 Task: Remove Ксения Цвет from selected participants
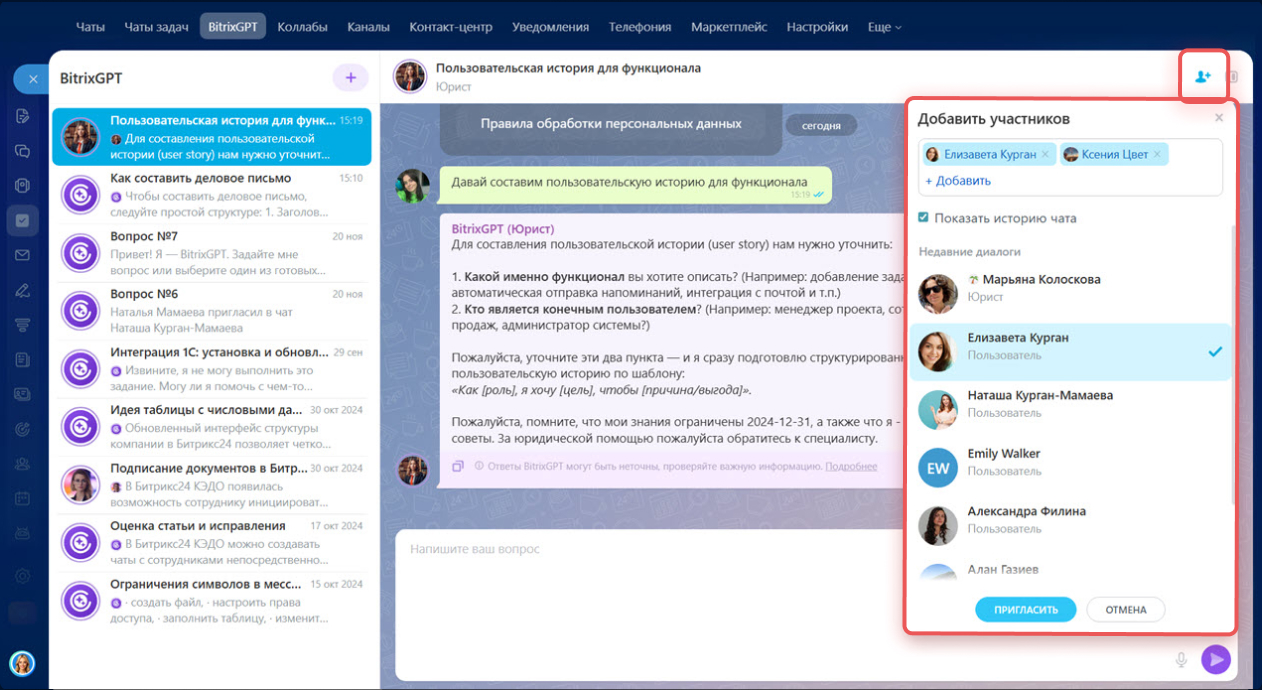(x=1157, y=155)
